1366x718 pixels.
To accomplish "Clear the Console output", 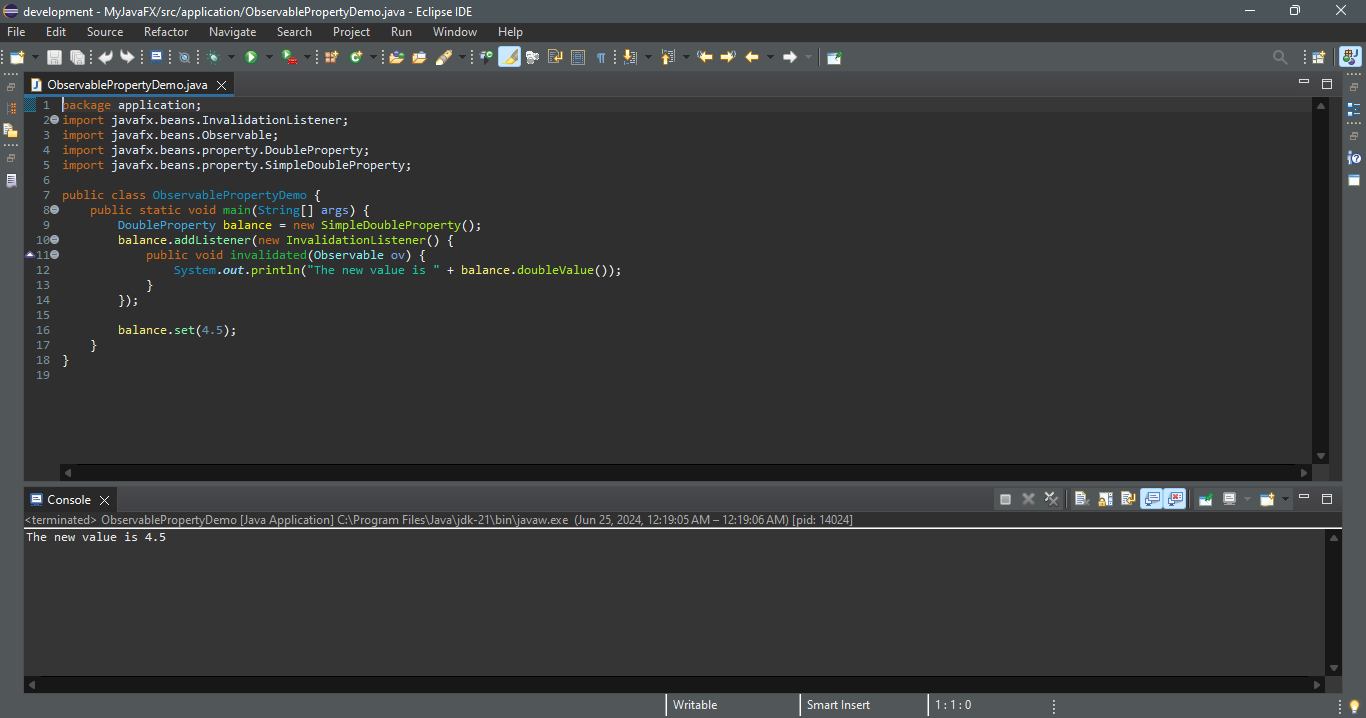I will tap(1081, 499).
